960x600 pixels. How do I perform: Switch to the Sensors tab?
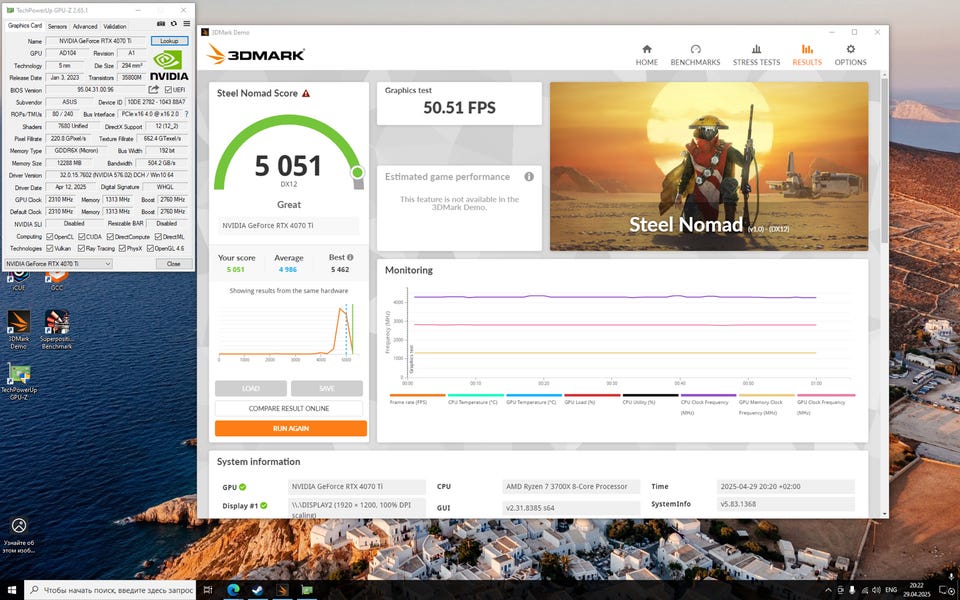(57, 26)
